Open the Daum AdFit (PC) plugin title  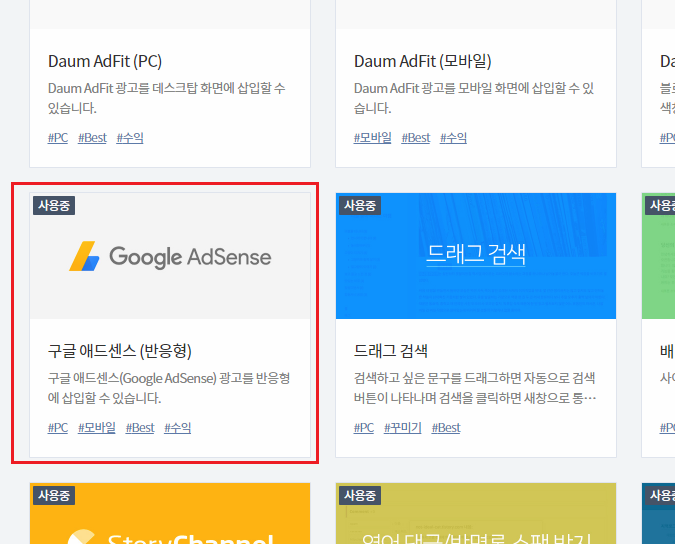(x=105, y=61)
